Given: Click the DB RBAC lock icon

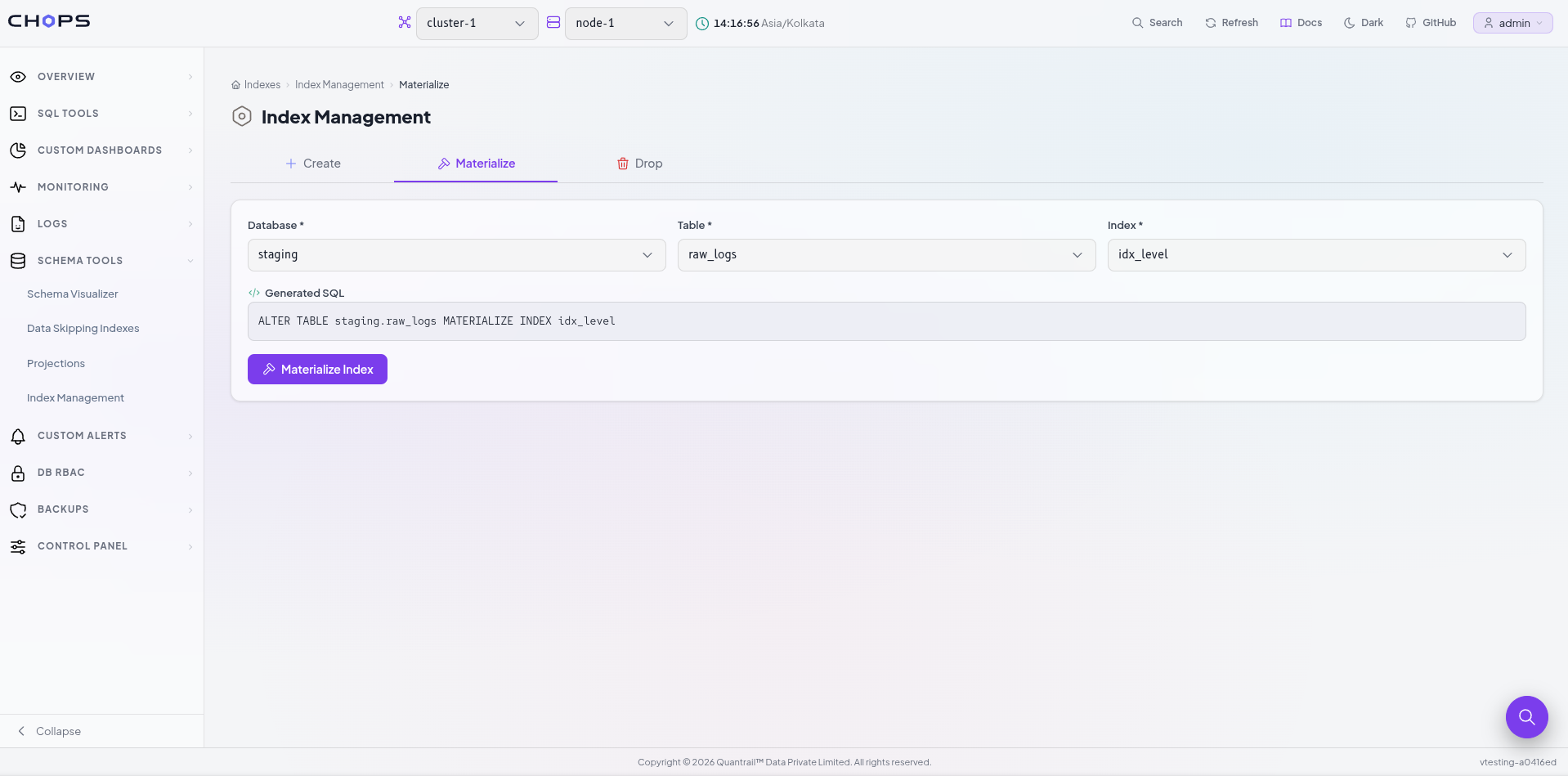Looking at the screenshot, I should [x=18, y=473].
